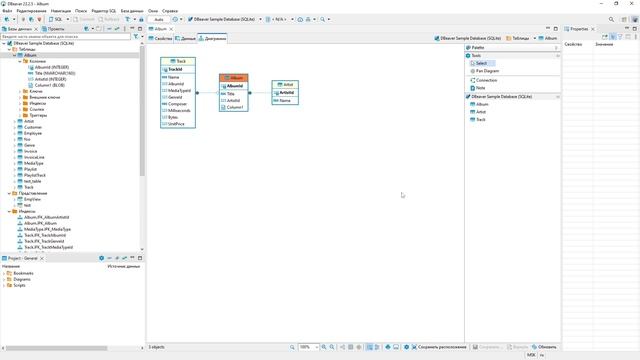Click the filter icon in database navigator
This screenshot has height=360, width=640.
136,36
